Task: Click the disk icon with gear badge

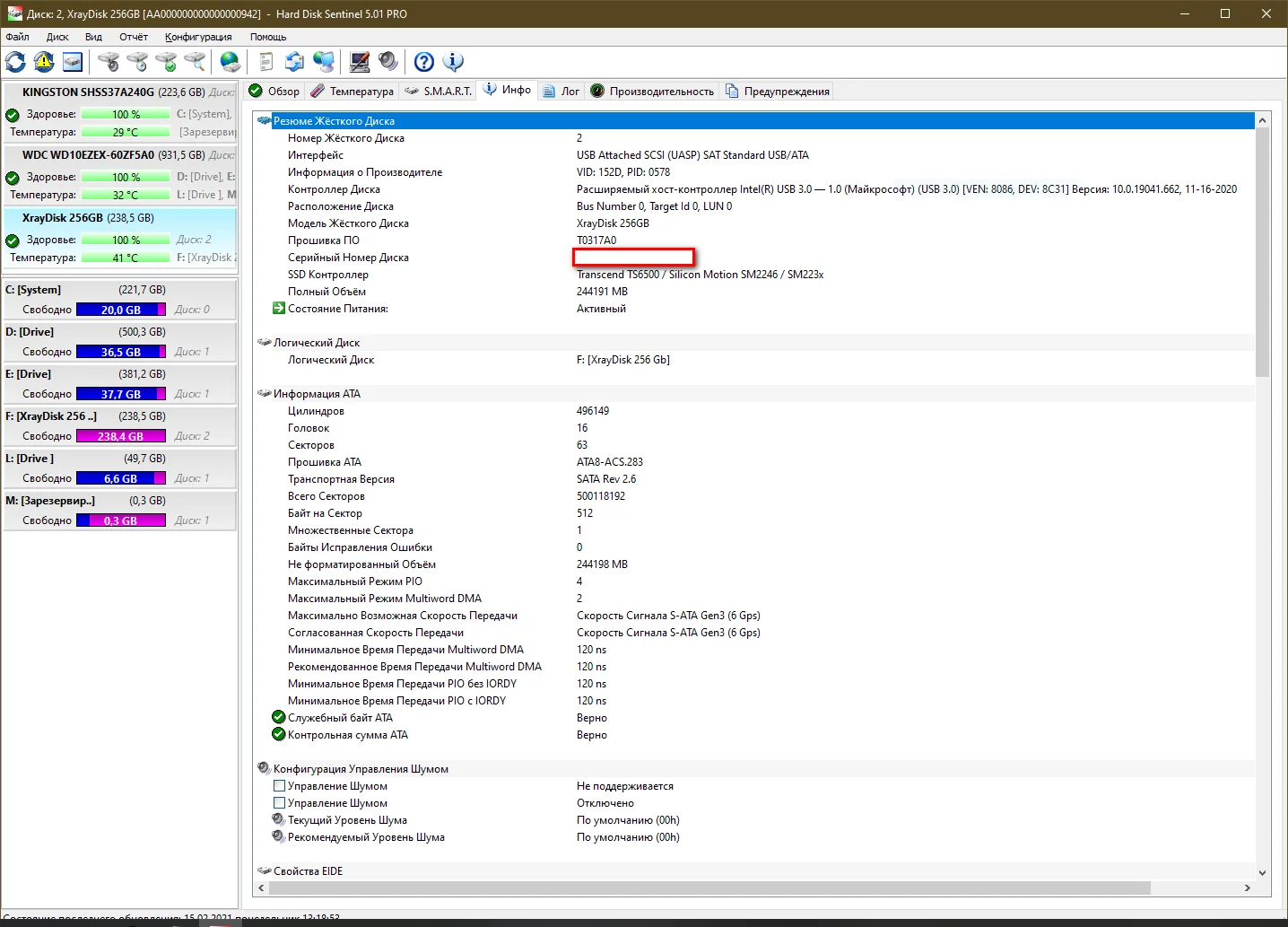Action: coord(109,62)
